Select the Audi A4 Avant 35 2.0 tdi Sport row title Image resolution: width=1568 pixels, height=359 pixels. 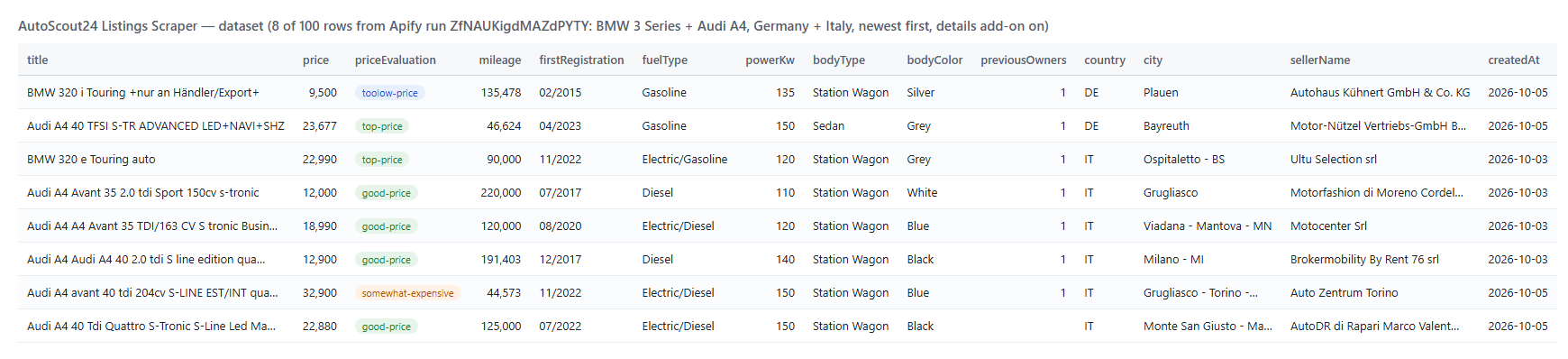coord(143,193)
